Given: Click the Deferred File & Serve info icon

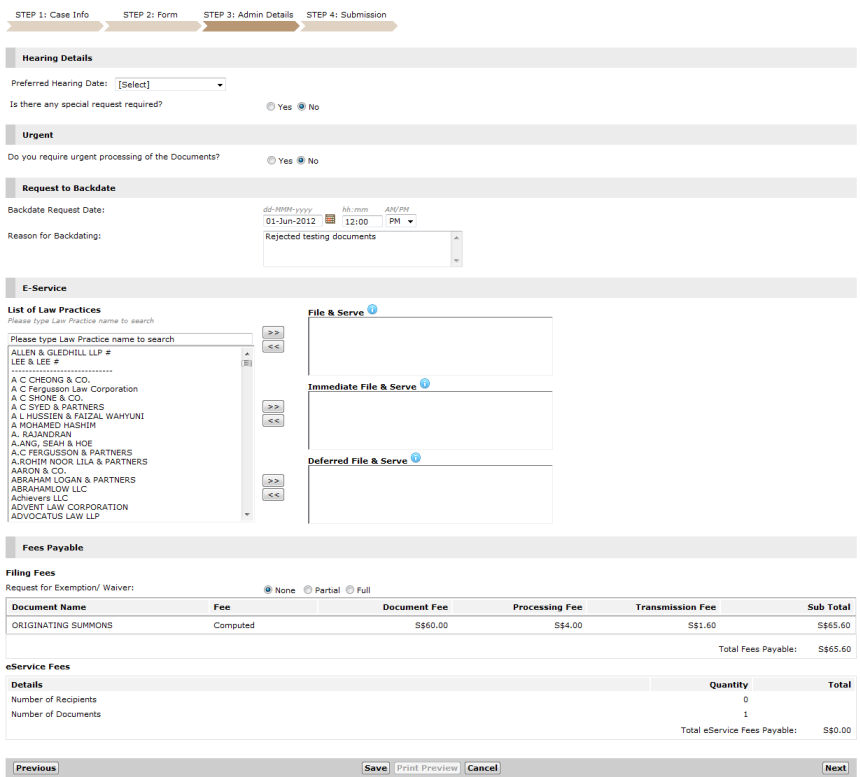Looking at the screenshot, I should tap(415, 458).
